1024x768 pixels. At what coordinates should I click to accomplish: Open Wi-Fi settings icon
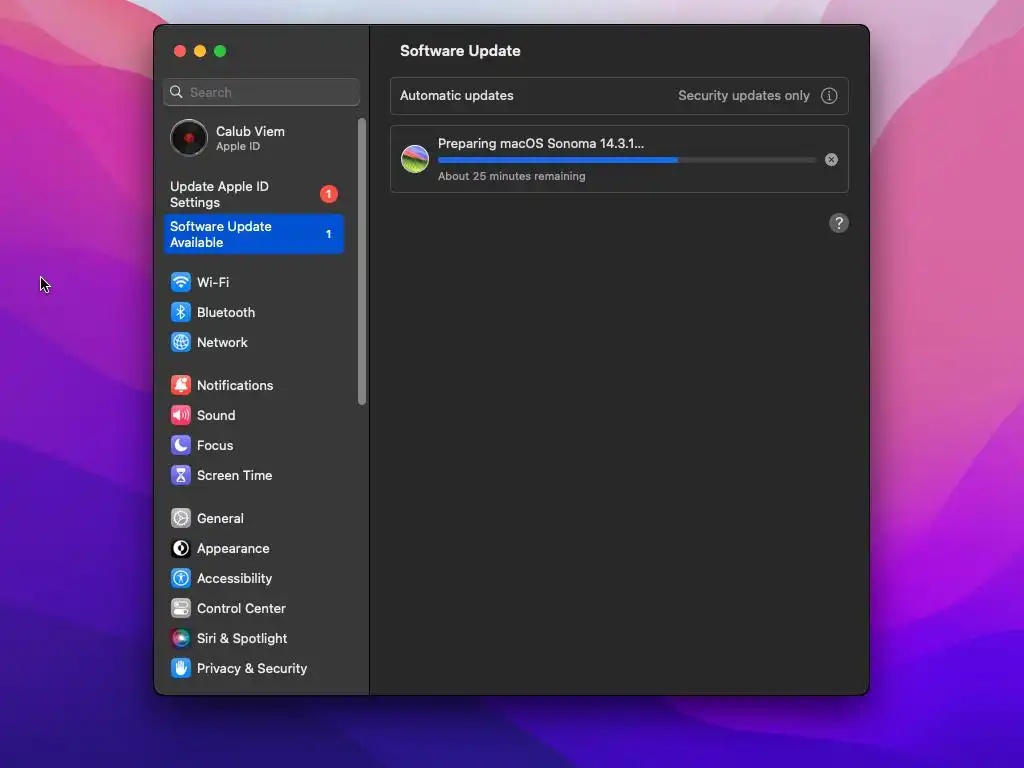point(181,282)
